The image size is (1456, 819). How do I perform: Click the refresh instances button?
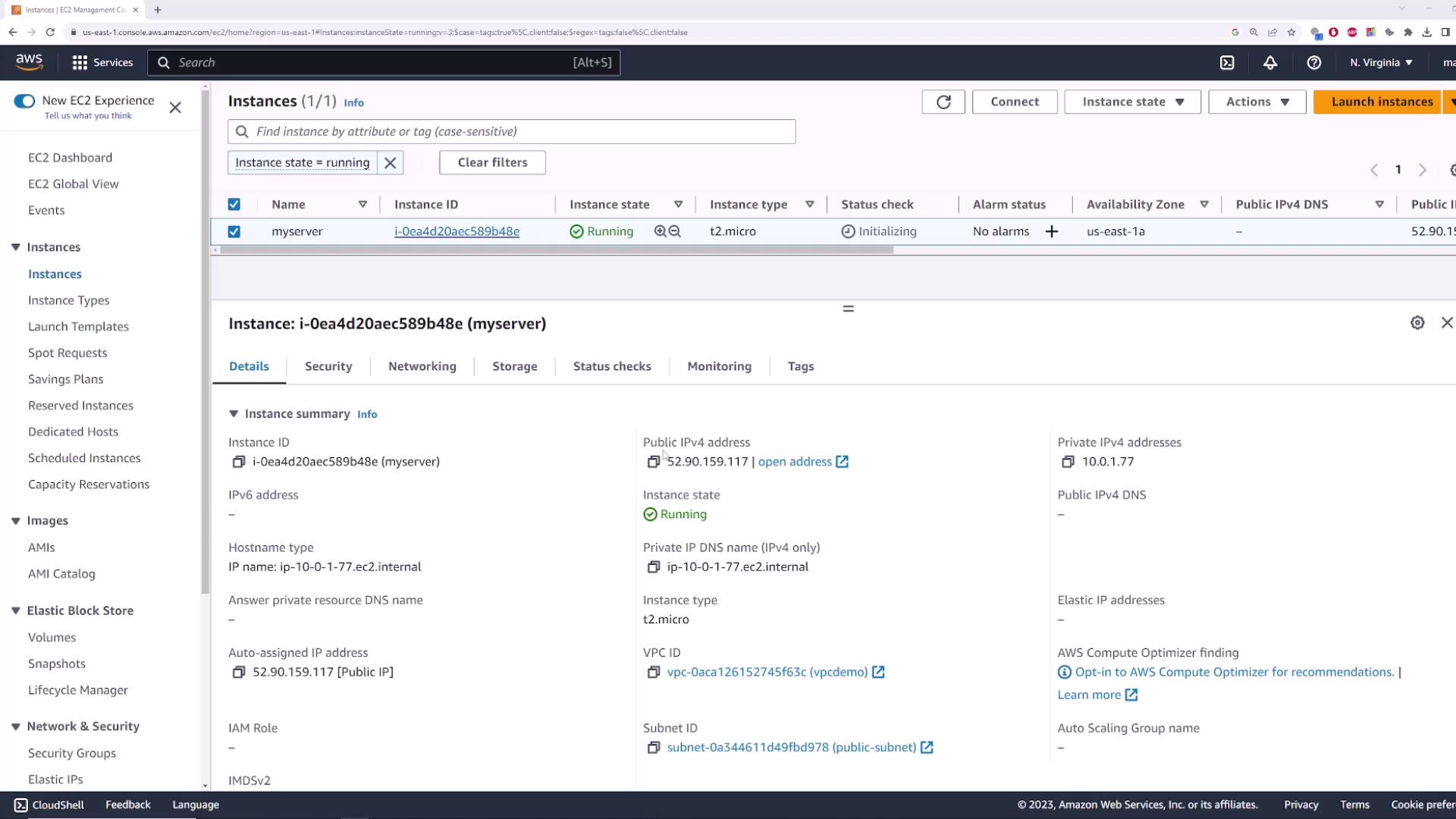pyautogui.click(x=943, y=102)
